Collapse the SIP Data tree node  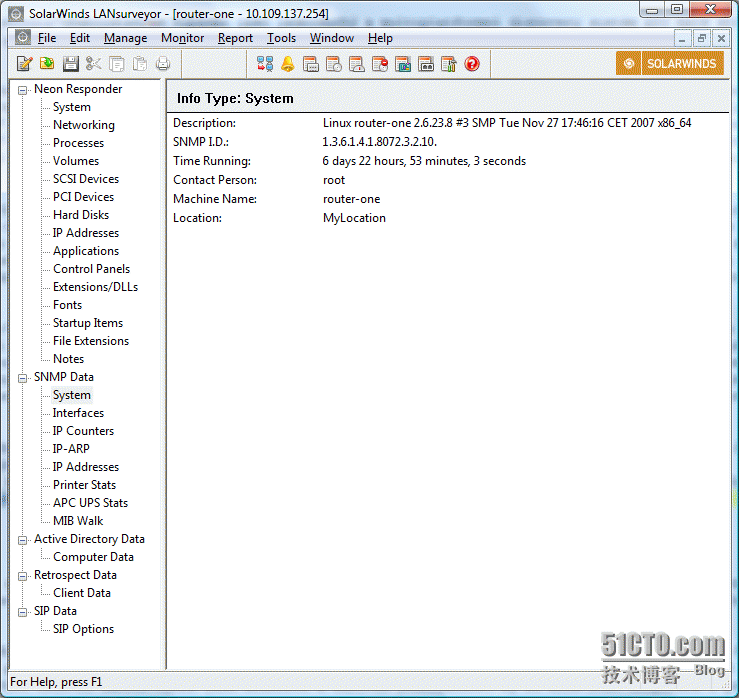point(22,612)
